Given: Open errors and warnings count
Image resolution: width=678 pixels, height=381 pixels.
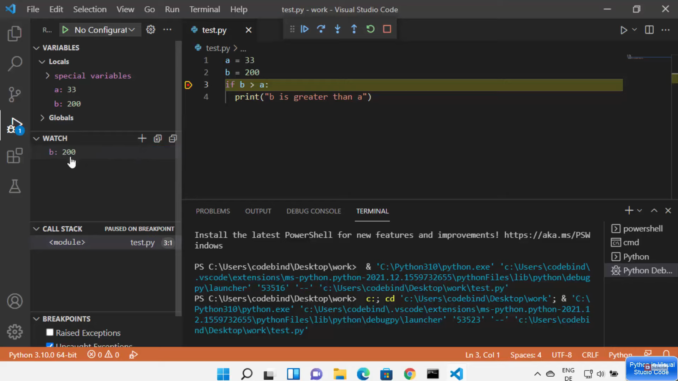Looking at the screenshot, I should coord(103,355).
